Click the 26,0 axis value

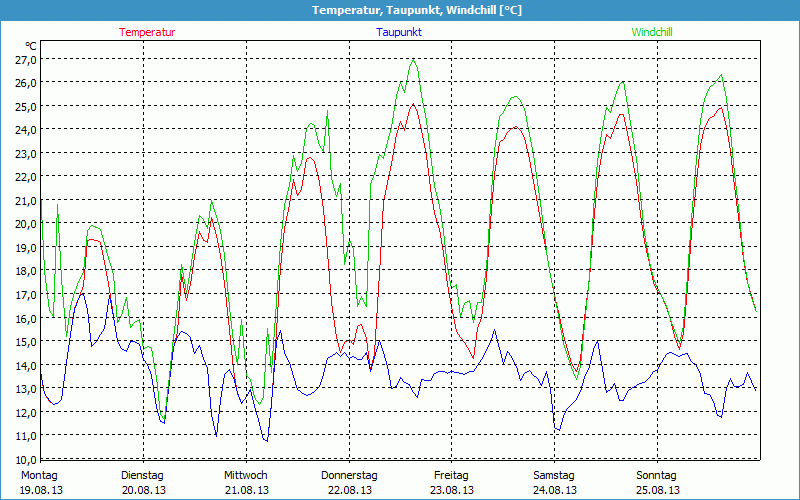[x=25, y=83]
